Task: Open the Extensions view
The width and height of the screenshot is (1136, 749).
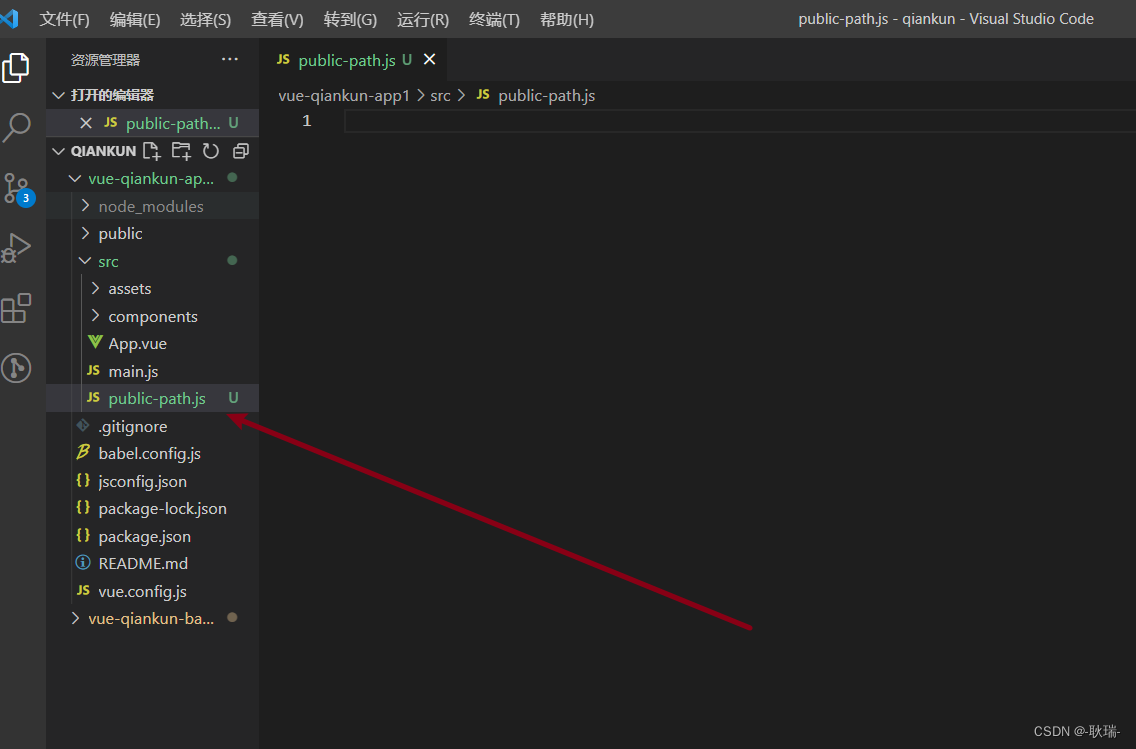Action: pyautogui.click(x=16, y=309)
